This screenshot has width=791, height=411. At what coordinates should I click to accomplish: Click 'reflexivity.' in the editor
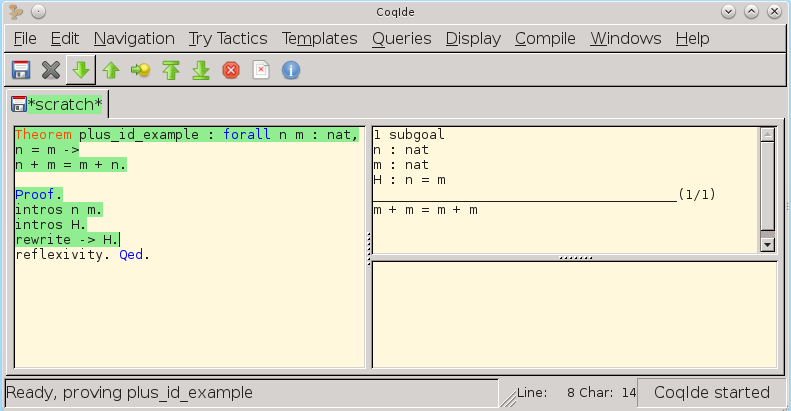(63, 255)
